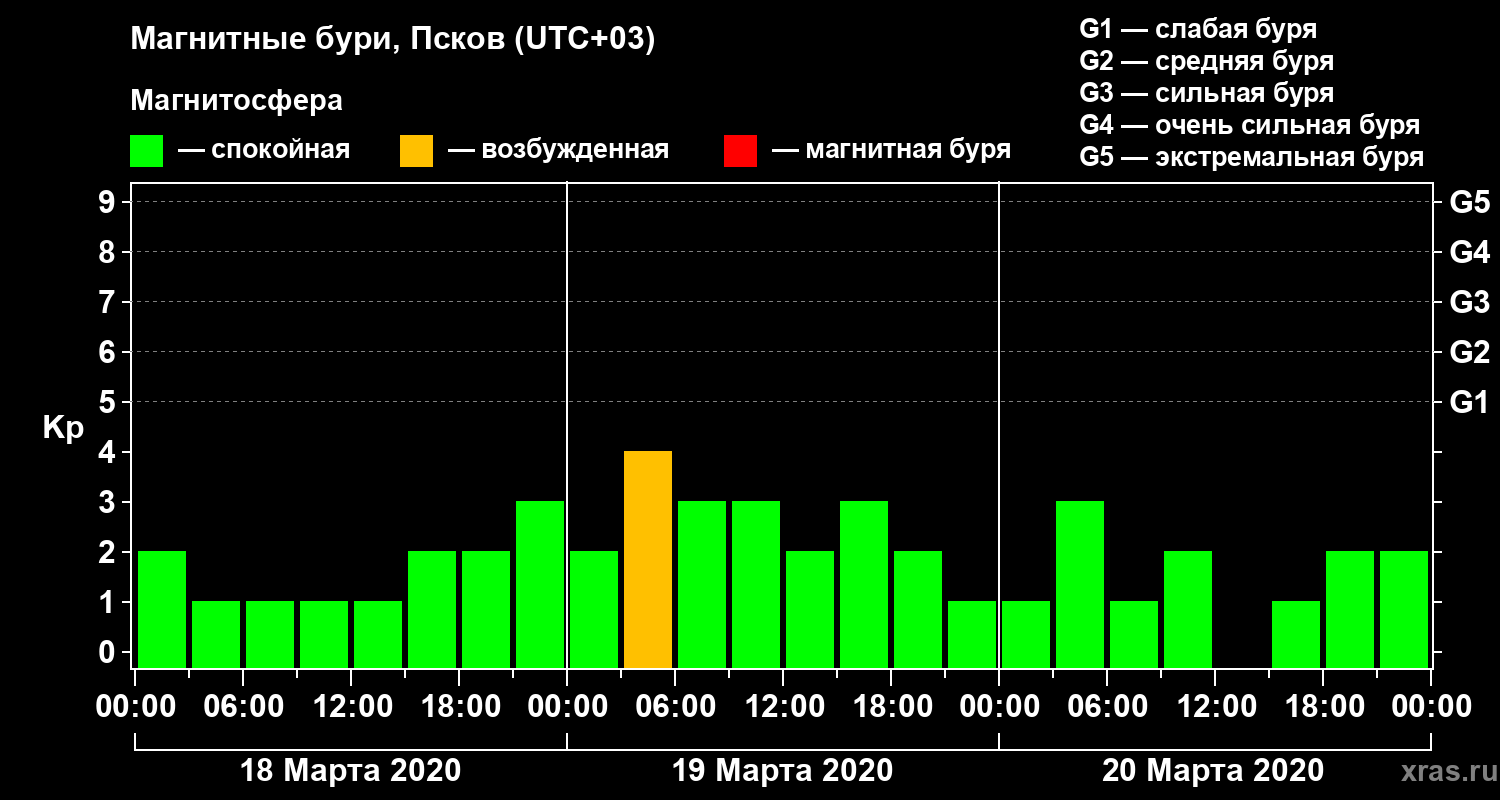The image size is (1500, 800).
Task: Click the red 'магнитная буря' legend swatch
Action: point(740,151)
